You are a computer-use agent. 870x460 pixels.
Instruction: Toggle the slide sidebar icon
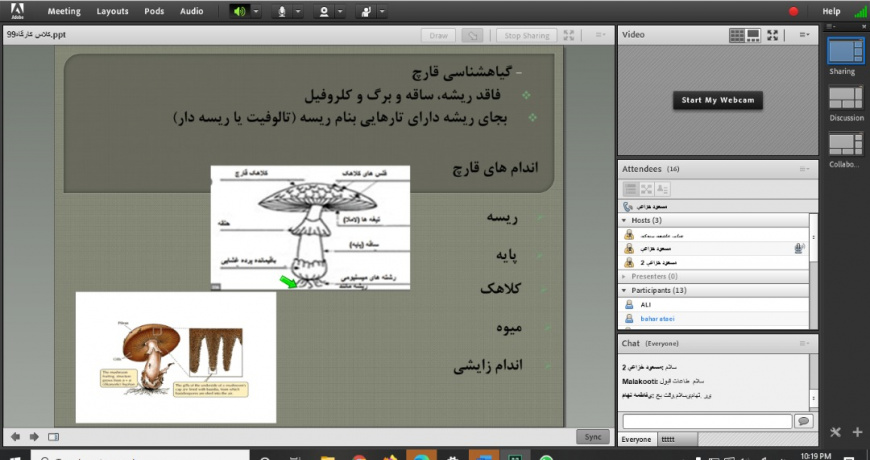pyautogui.click(x=53, y=437)
